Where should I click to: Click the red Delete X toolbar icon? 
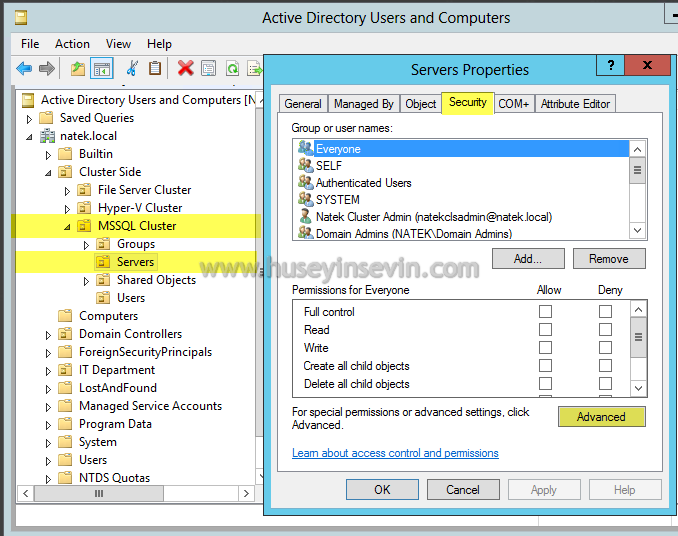click(185, 68)
